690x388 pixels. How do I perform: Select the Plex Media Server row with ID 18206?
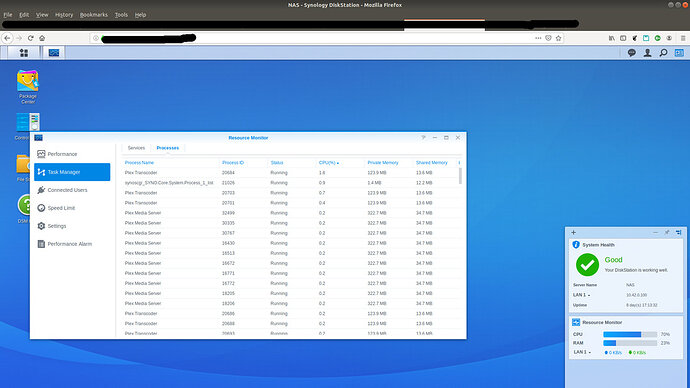click(x=290, y=304)
